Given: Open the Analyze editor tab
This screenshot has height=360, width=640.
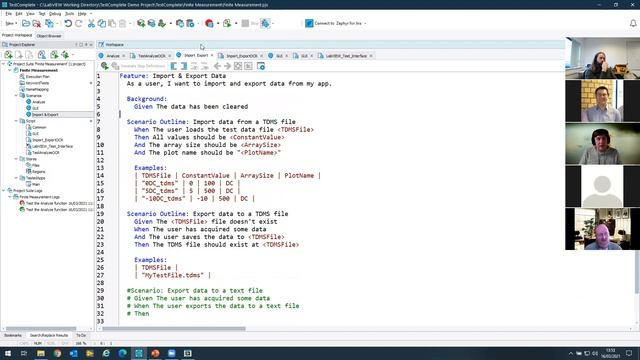Looking at the screenshot, I should click(x=113, y=56).
